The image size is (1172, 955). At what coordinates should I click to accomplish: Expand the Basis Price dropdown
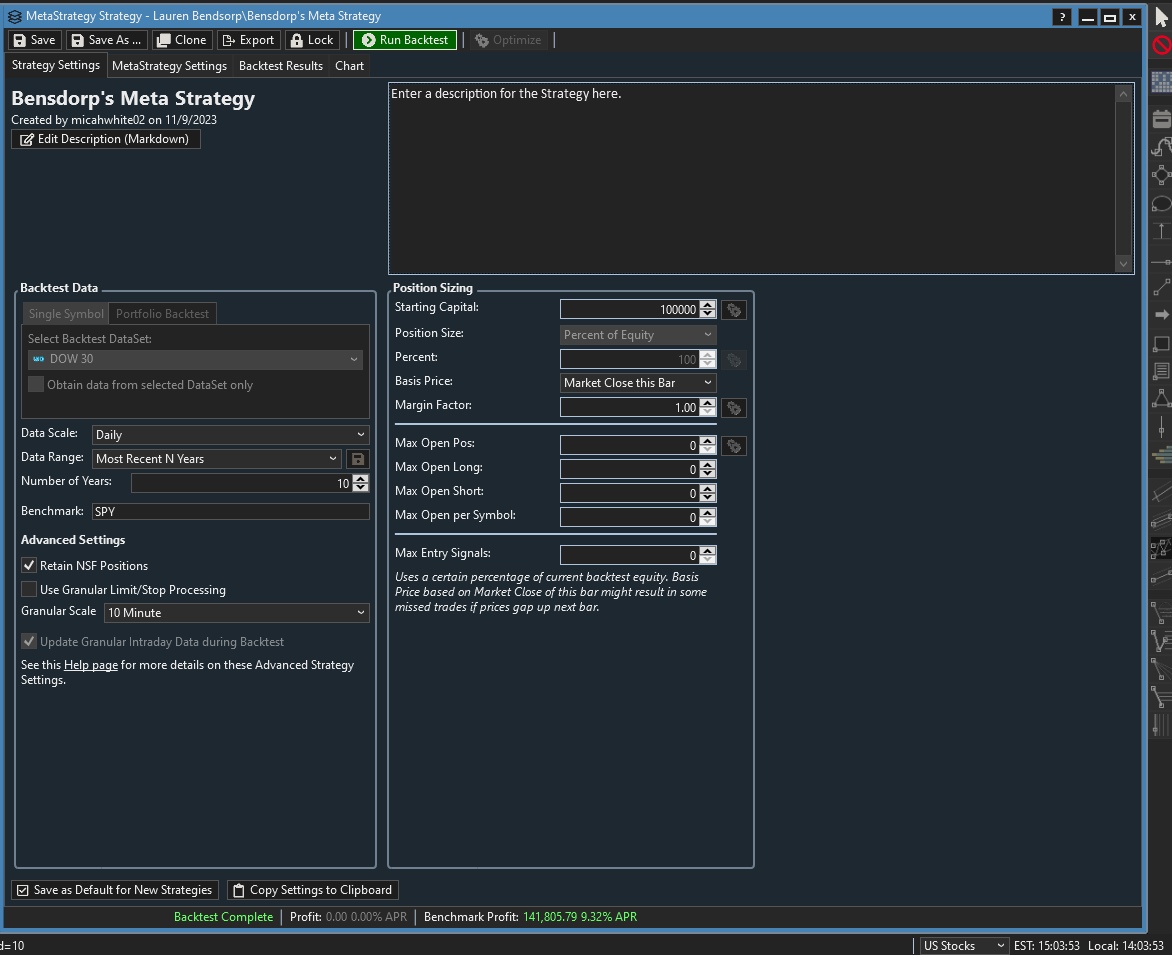(x=638, y=383)
